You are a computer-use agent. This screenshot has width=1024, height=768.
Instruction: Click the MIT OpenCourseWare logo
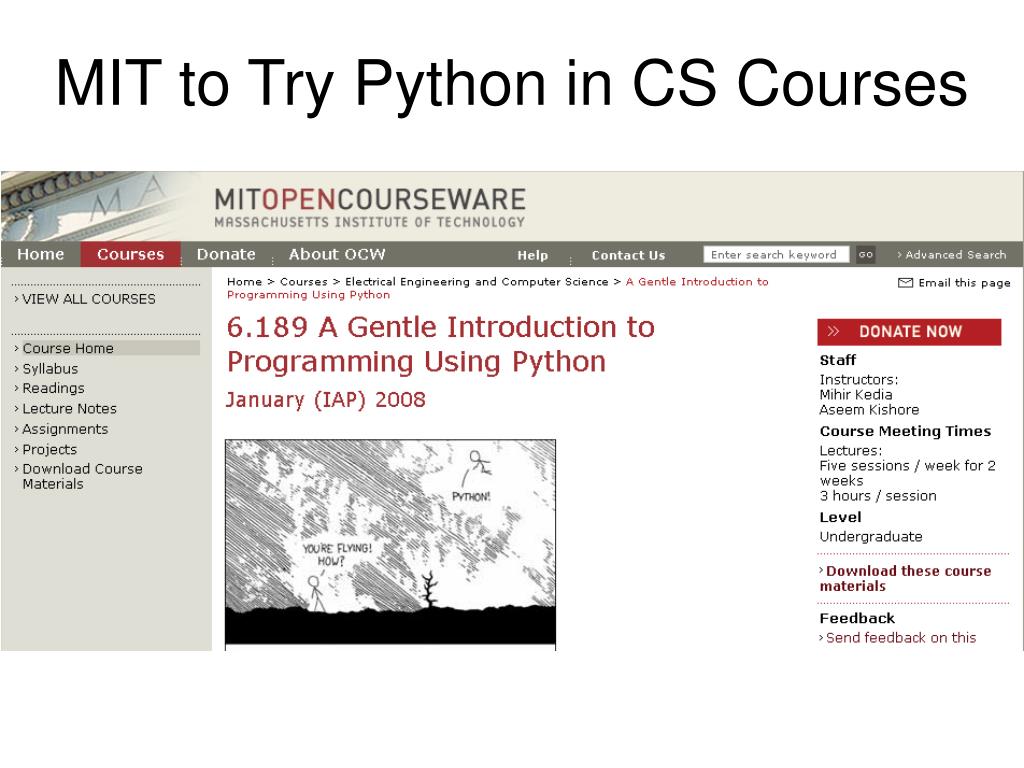(370, 207)
